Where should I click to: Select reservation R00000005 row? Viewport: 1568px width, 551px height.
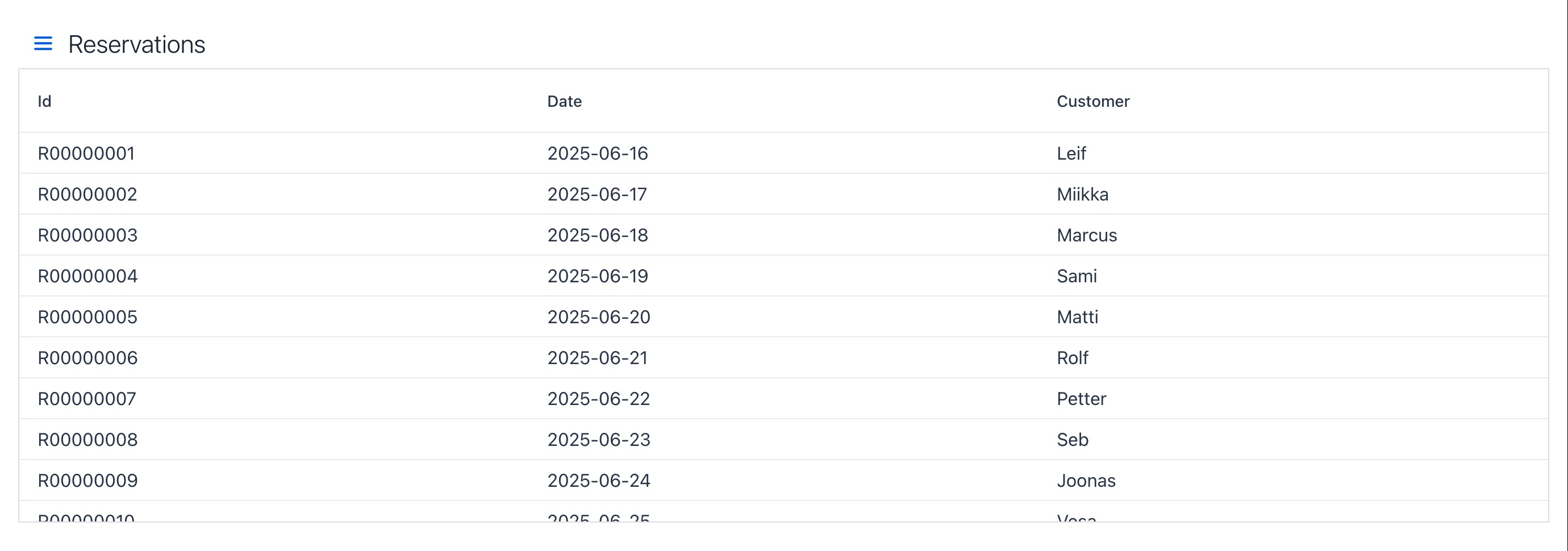click(x=783, y=316)
